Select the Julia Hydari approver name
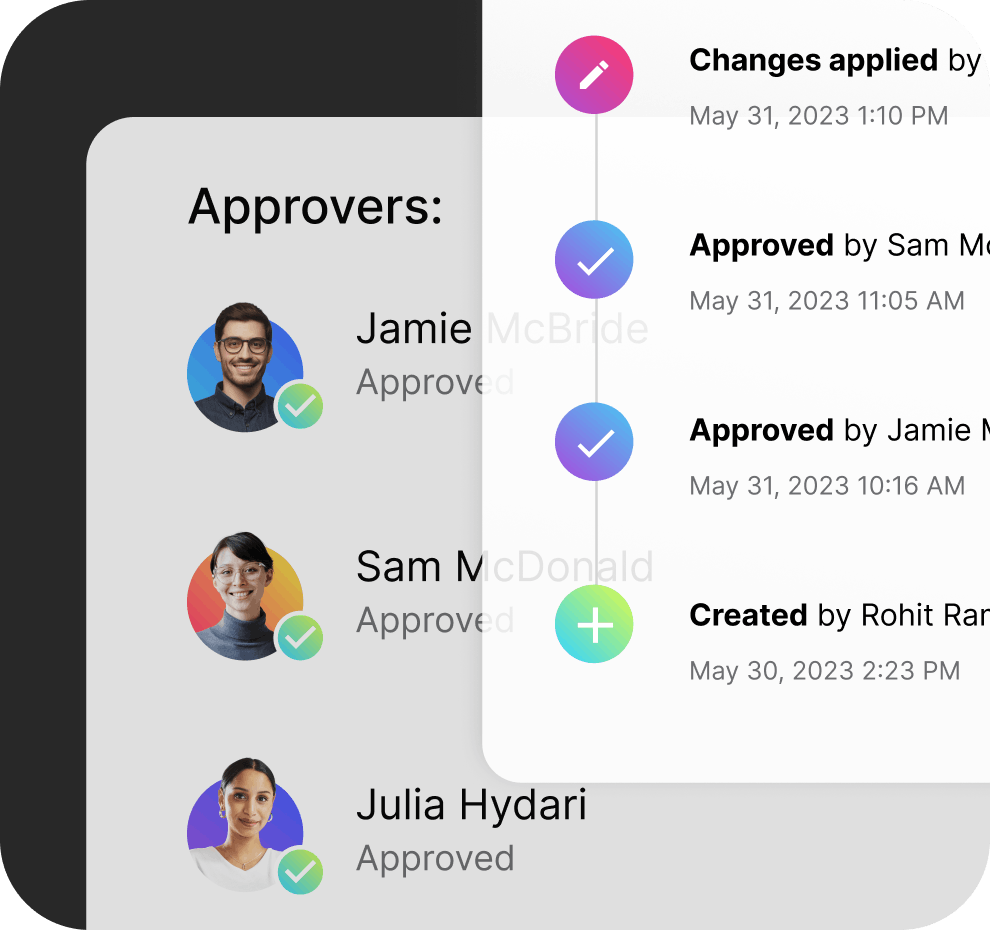This screenshot has width=990, height=930. (x=472, y=805)
